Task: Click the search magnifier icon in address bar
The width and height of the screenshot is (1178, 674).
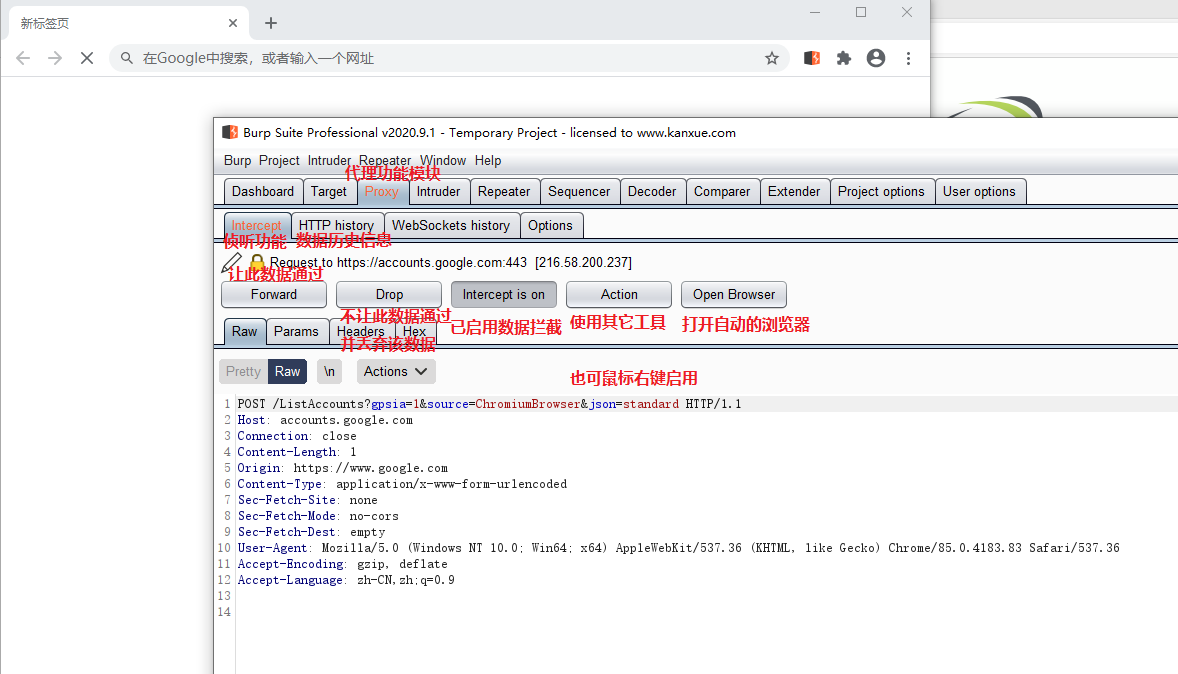Action: [x=127, y=58]
